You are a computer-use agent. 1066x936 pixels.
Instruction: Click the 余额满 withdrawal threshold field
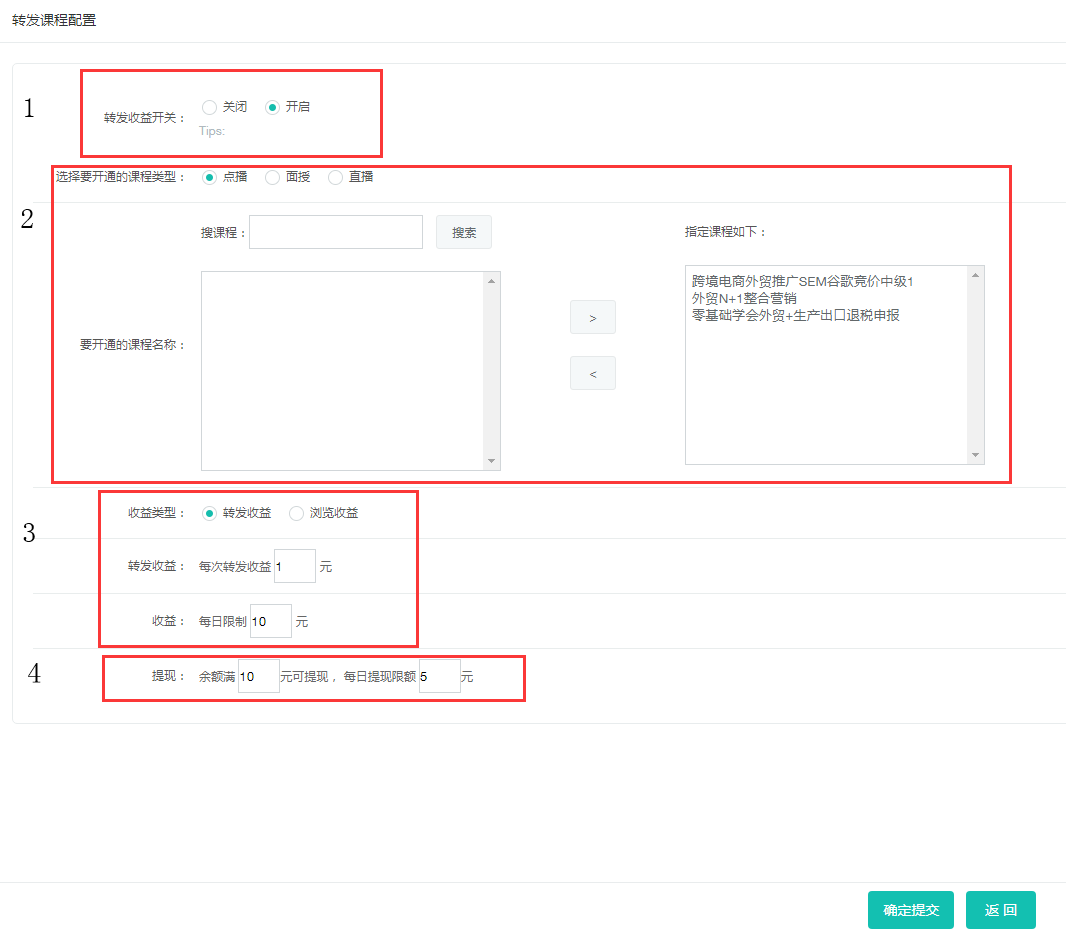259,677
